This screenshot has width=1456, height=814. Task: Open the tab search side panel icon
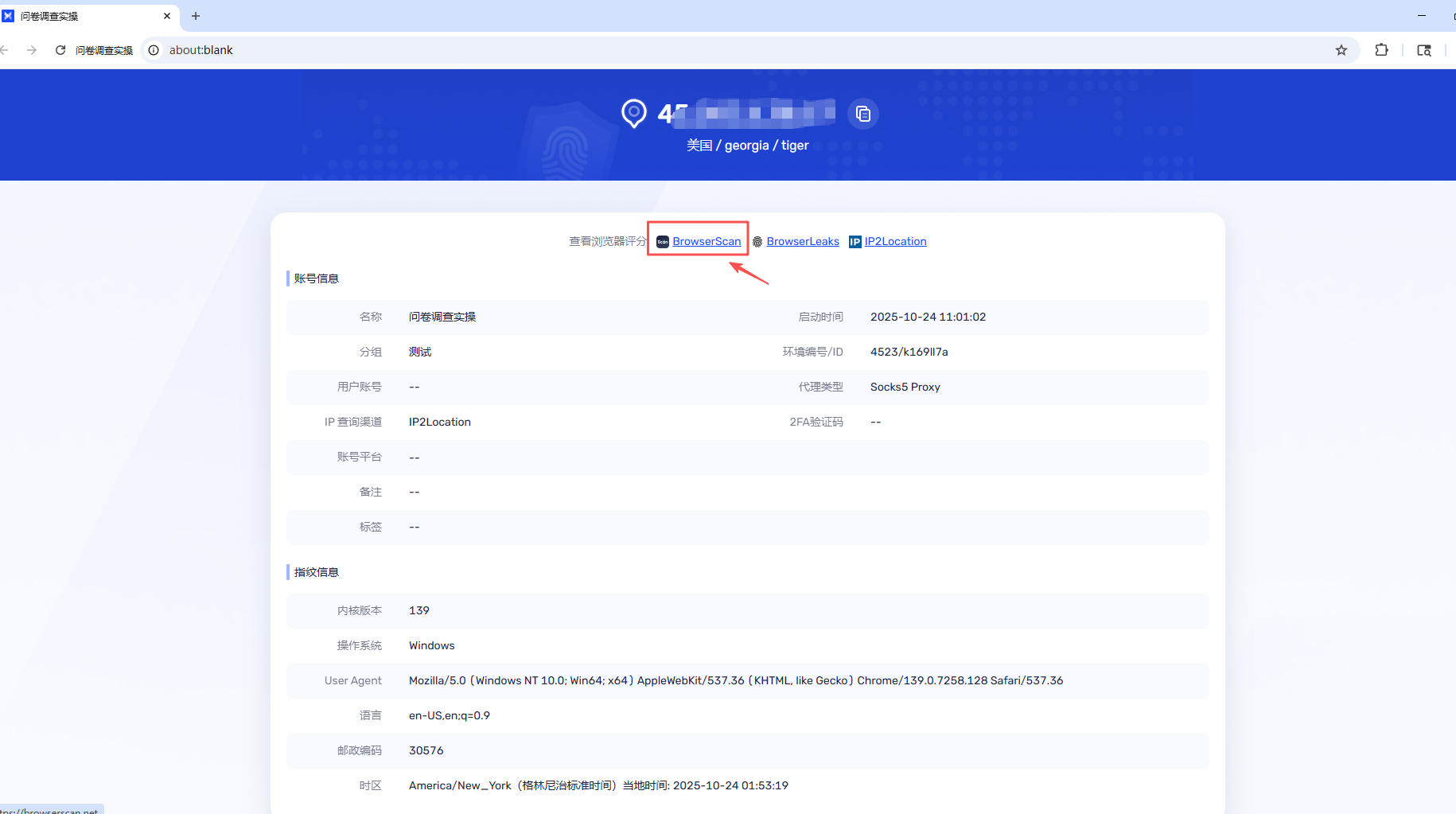pos(1424,50)
